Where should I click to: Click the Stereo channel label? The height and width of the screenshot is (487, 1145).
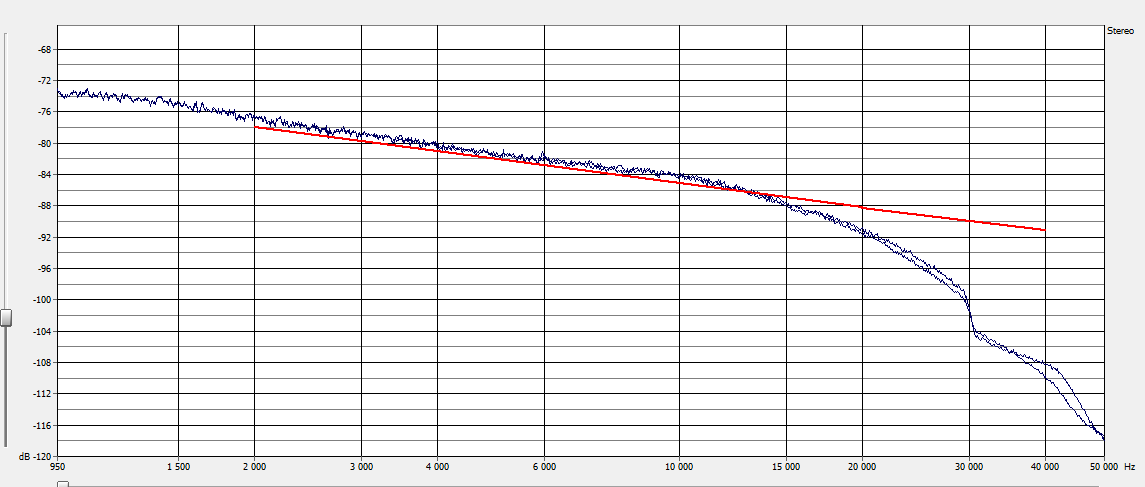coord(1121,31)
